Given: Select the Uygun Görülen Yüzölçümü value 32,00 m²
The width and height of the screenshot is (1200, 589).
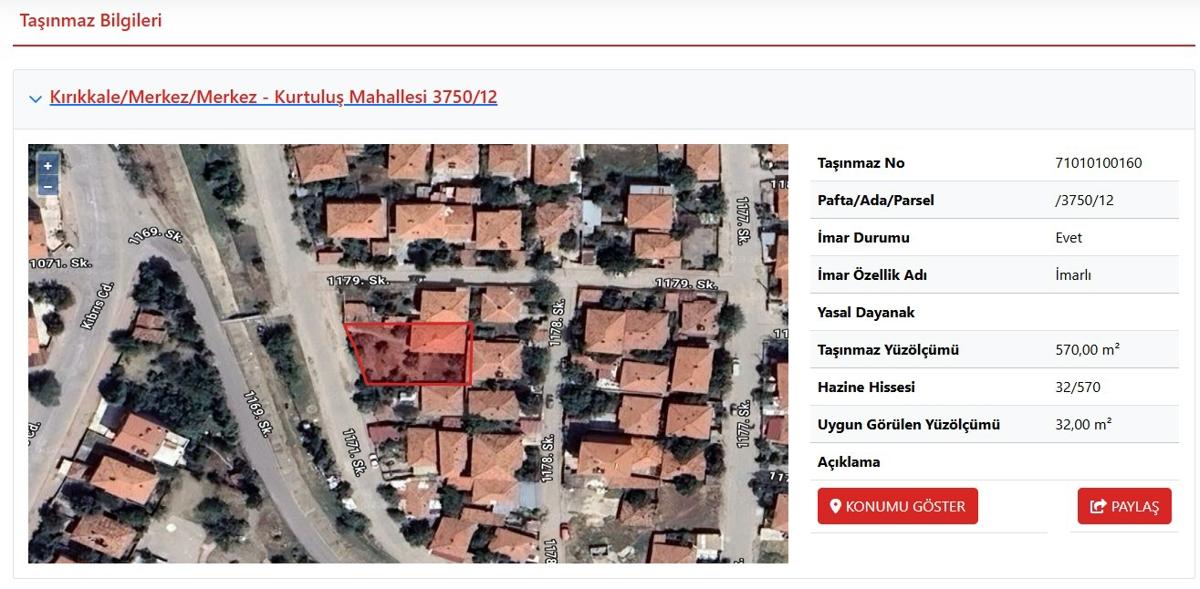Looking at the screenshot, I should (1083, 424).
